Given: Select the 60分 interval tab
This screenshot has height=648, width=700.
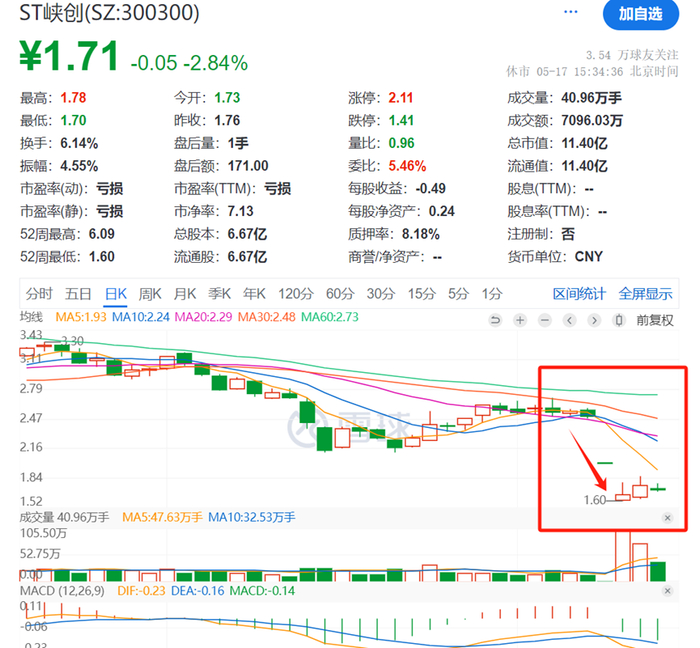Looking at the screenshot, I should pyautogui.click(x=340, y=294).
